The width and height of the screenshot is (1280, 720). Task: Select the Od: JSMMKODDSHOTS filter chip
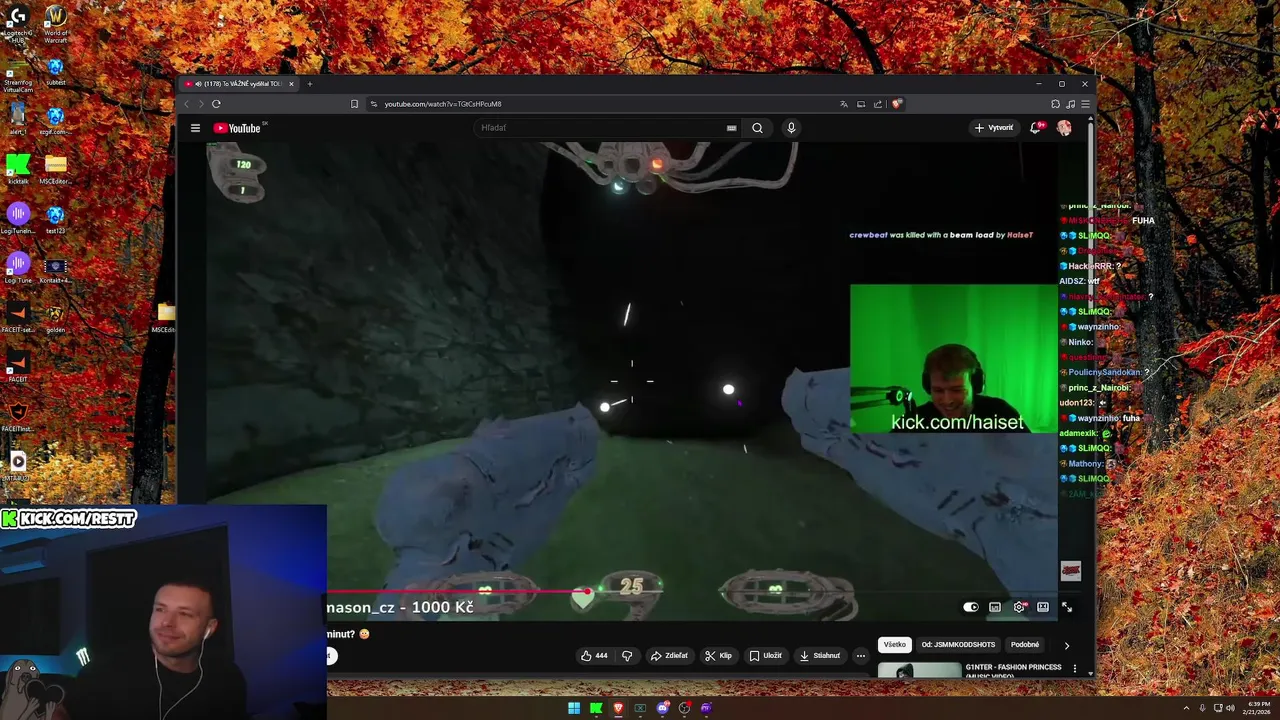[958, 645]
